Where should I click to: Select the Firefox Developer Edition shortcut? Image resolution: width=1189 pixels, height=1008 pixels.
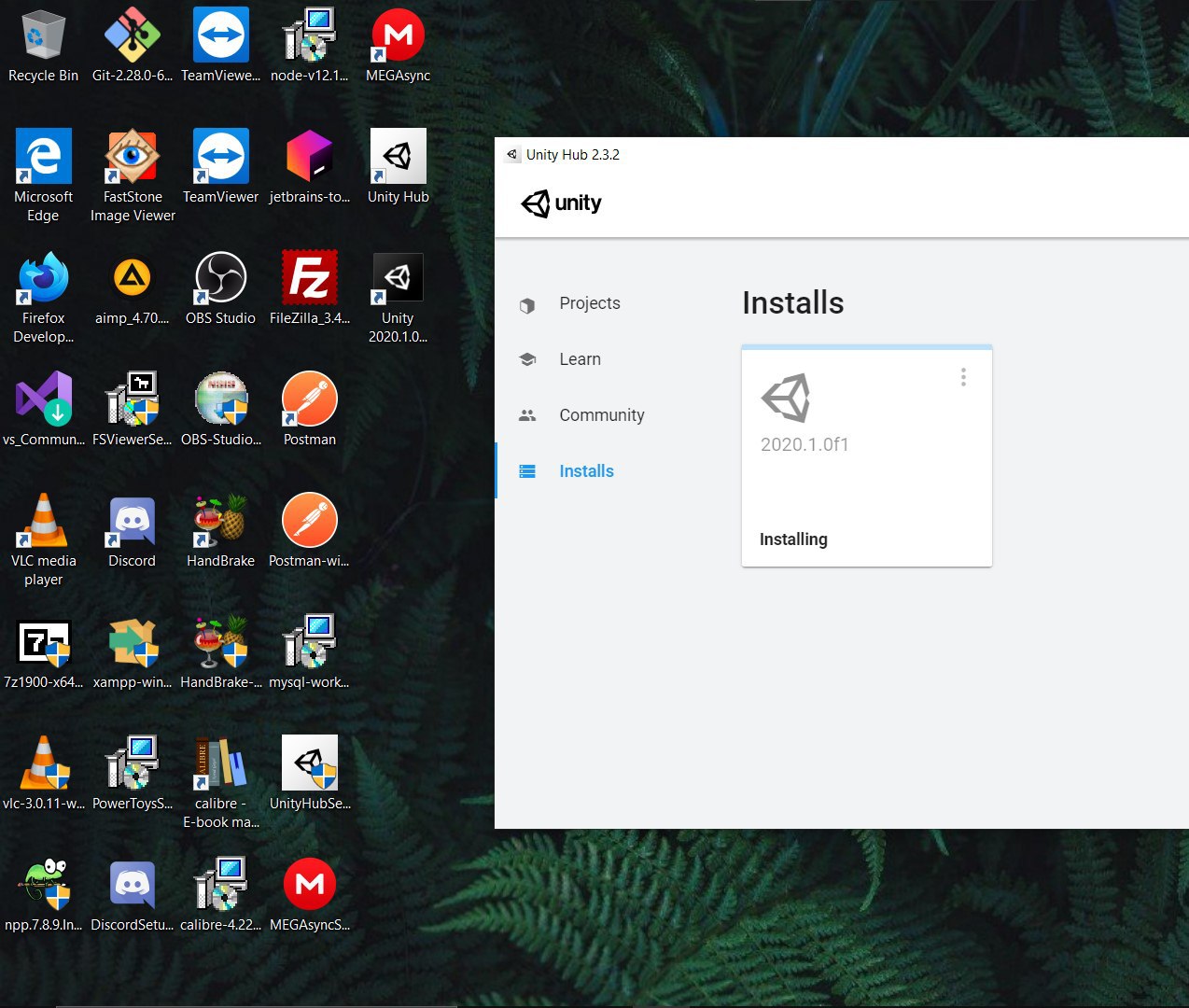[43, 296]
